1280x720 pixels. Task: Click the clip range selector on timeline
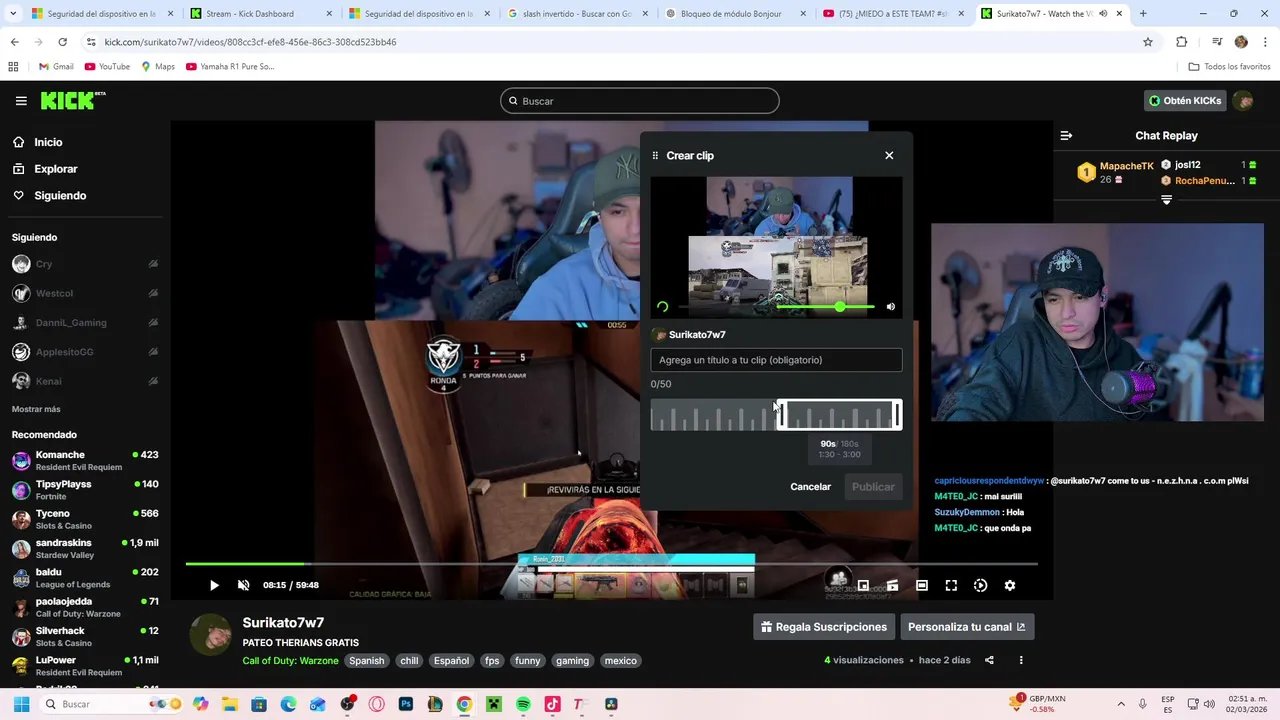click(x=839, y=415)
